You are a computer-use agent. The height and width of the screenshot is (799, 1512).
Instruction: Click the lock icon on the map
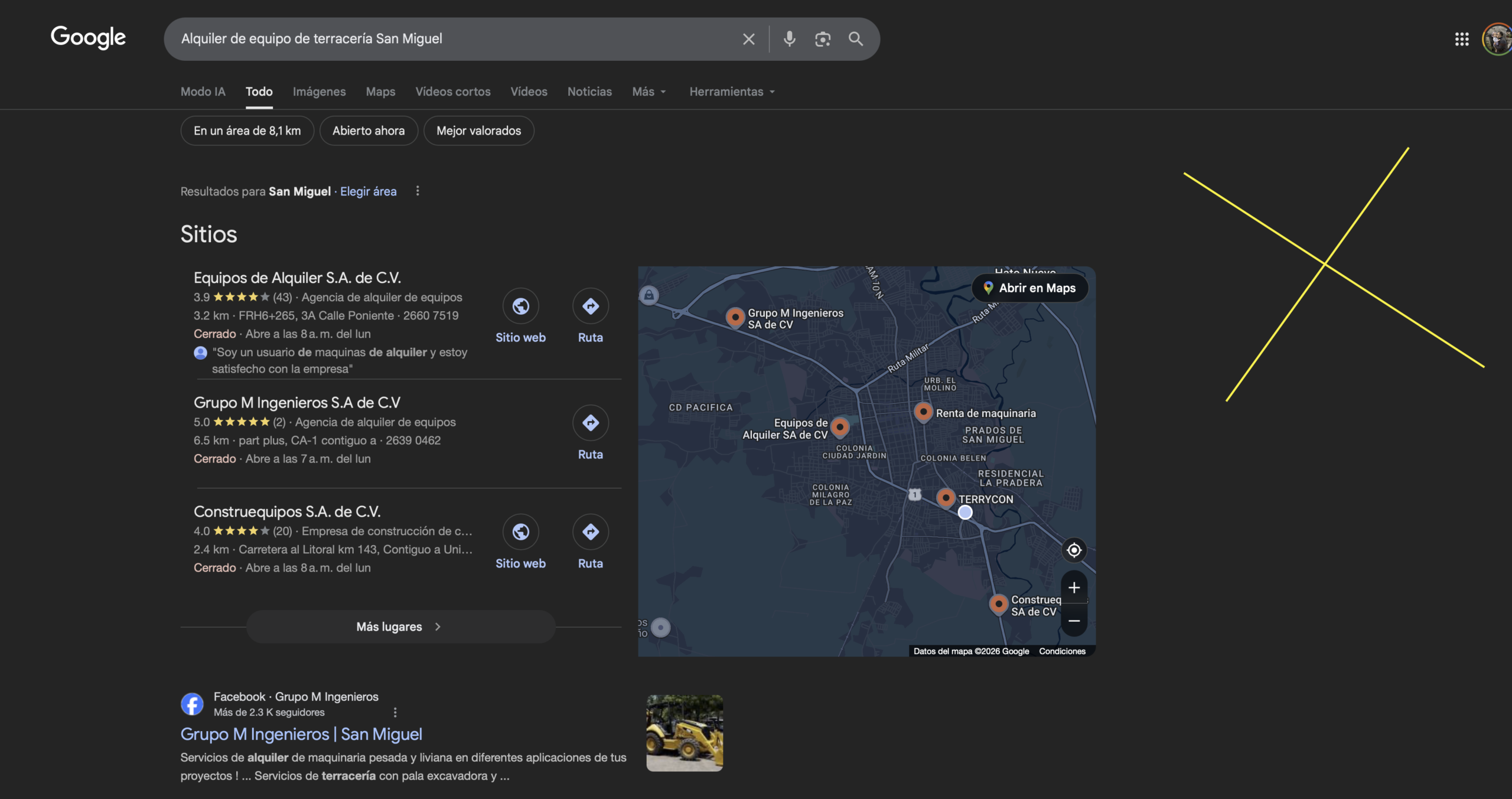(649, 295)
